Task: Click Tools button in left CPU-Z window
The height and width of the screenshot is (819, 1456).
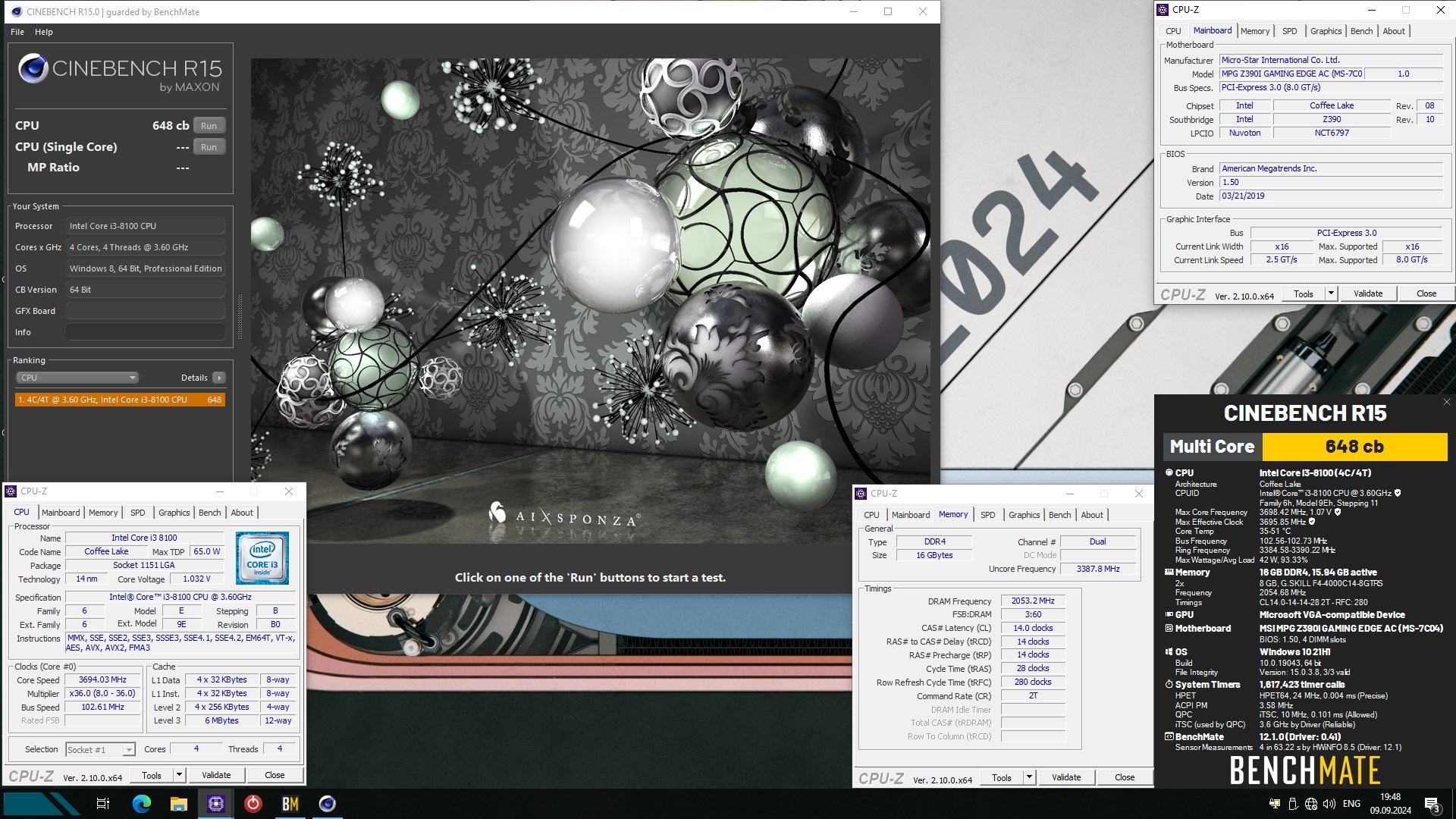Action: click(152, 775)
